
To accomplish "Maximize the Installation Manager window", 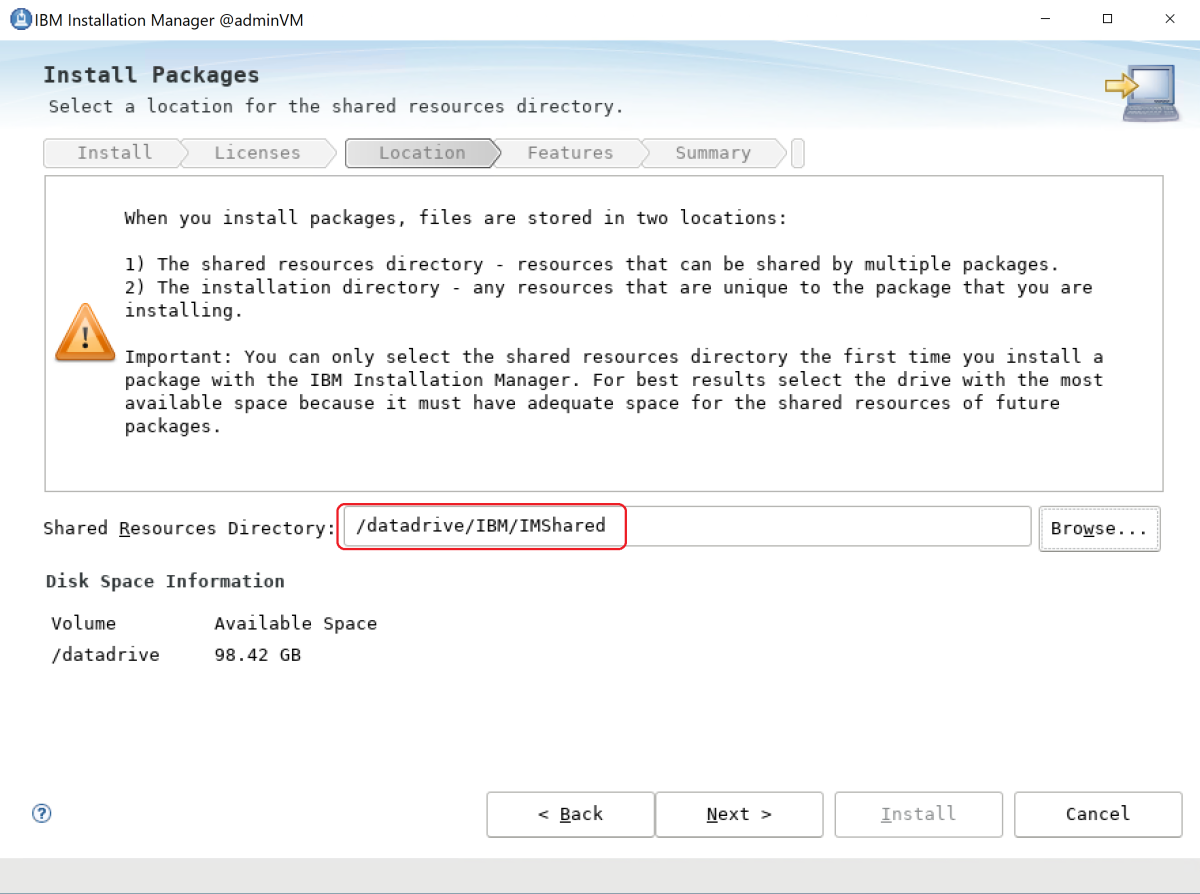I will [1107, 18].
